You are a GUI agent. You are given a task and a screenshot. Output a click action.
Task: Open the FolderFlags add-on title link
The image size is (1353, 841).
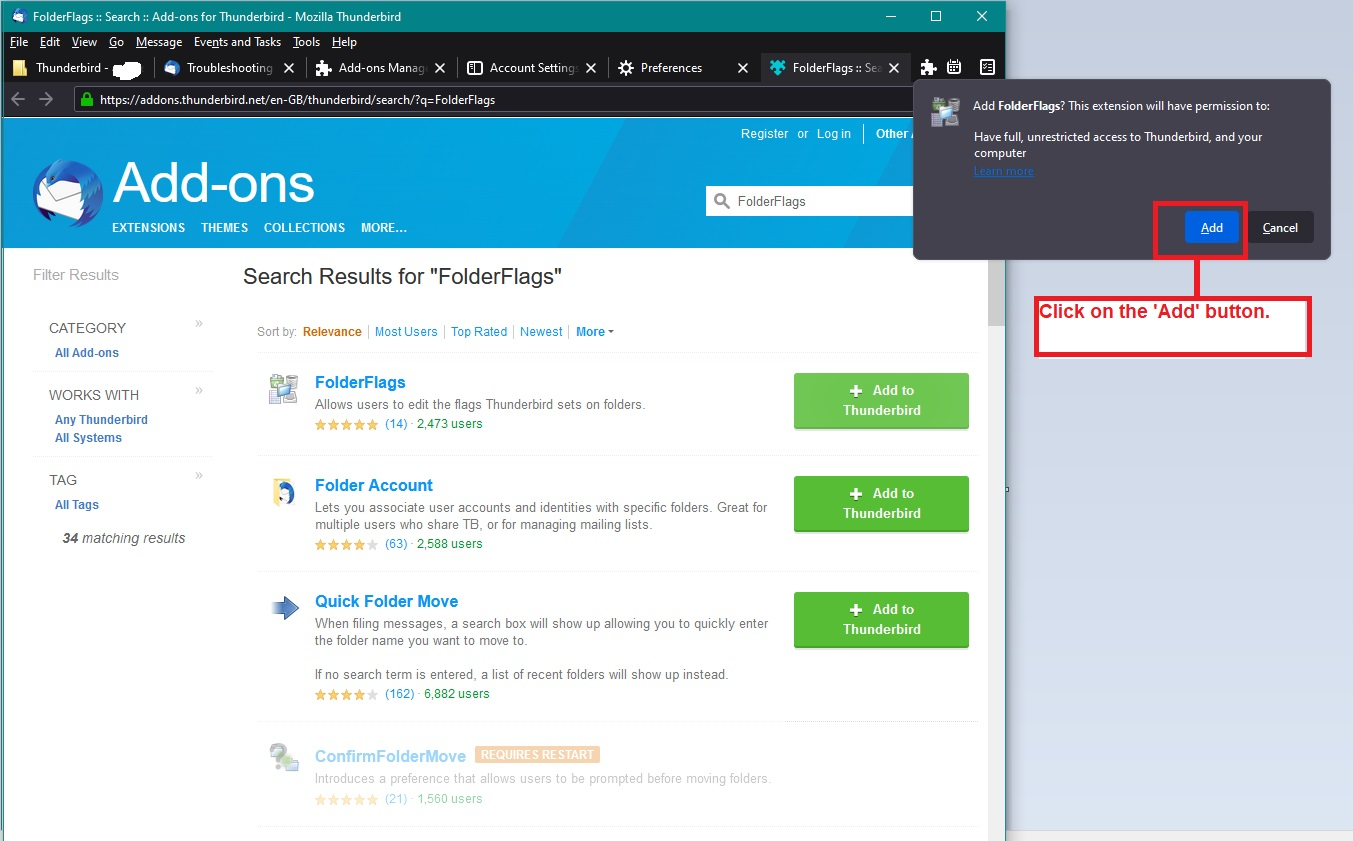[x=360, y=382]
